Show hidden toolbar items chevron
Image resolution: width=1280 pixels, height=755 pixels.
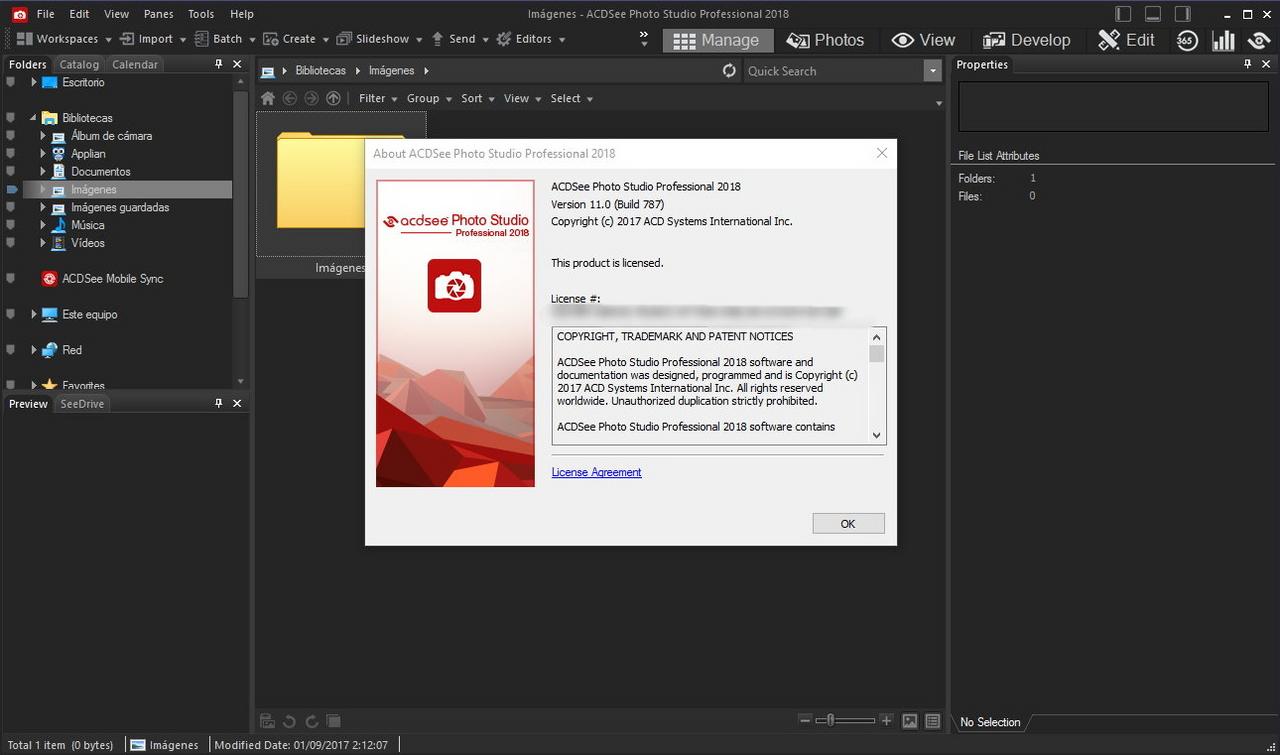pos(644,38)
